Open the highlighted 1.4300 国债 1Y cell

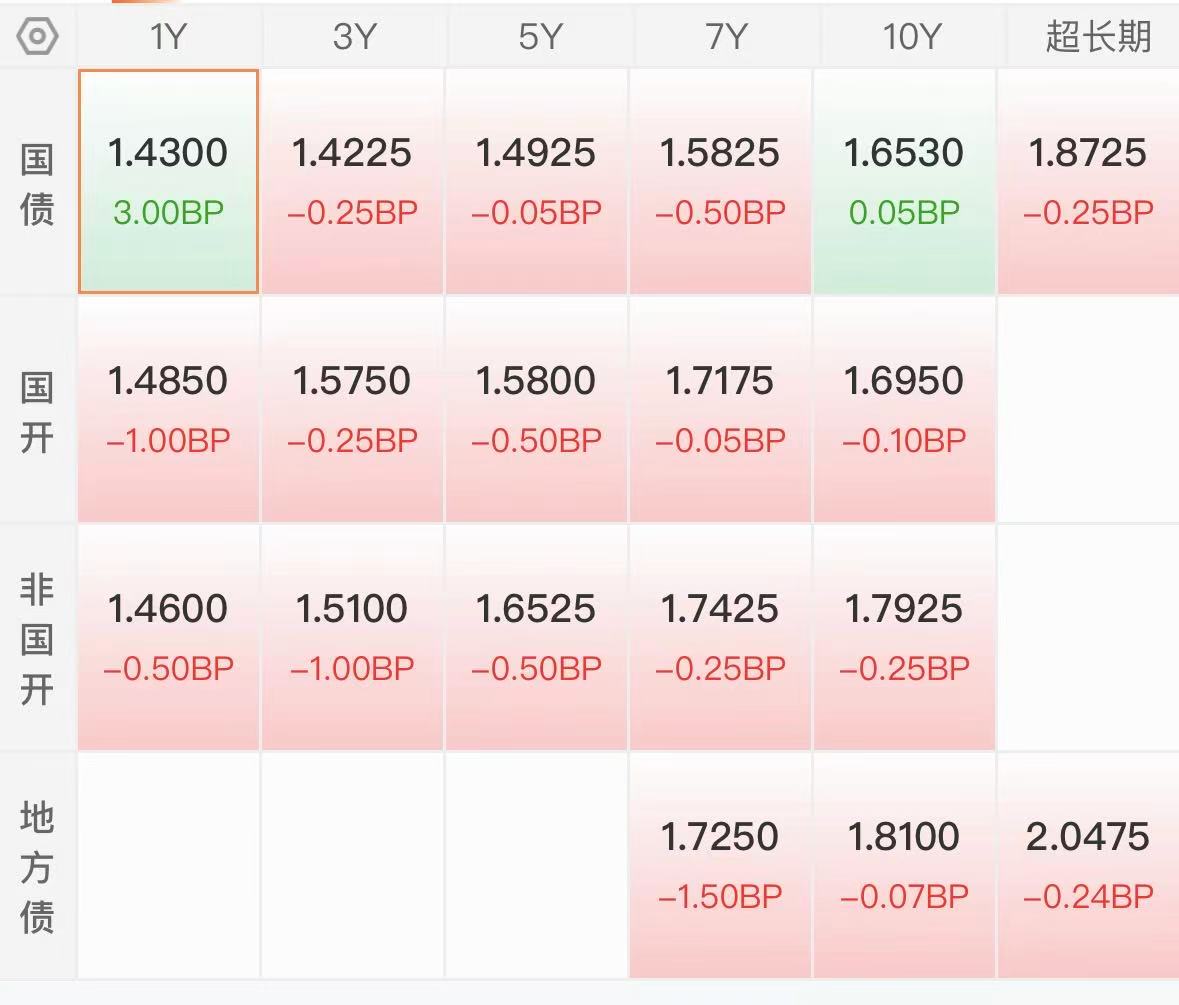[168, 181]
